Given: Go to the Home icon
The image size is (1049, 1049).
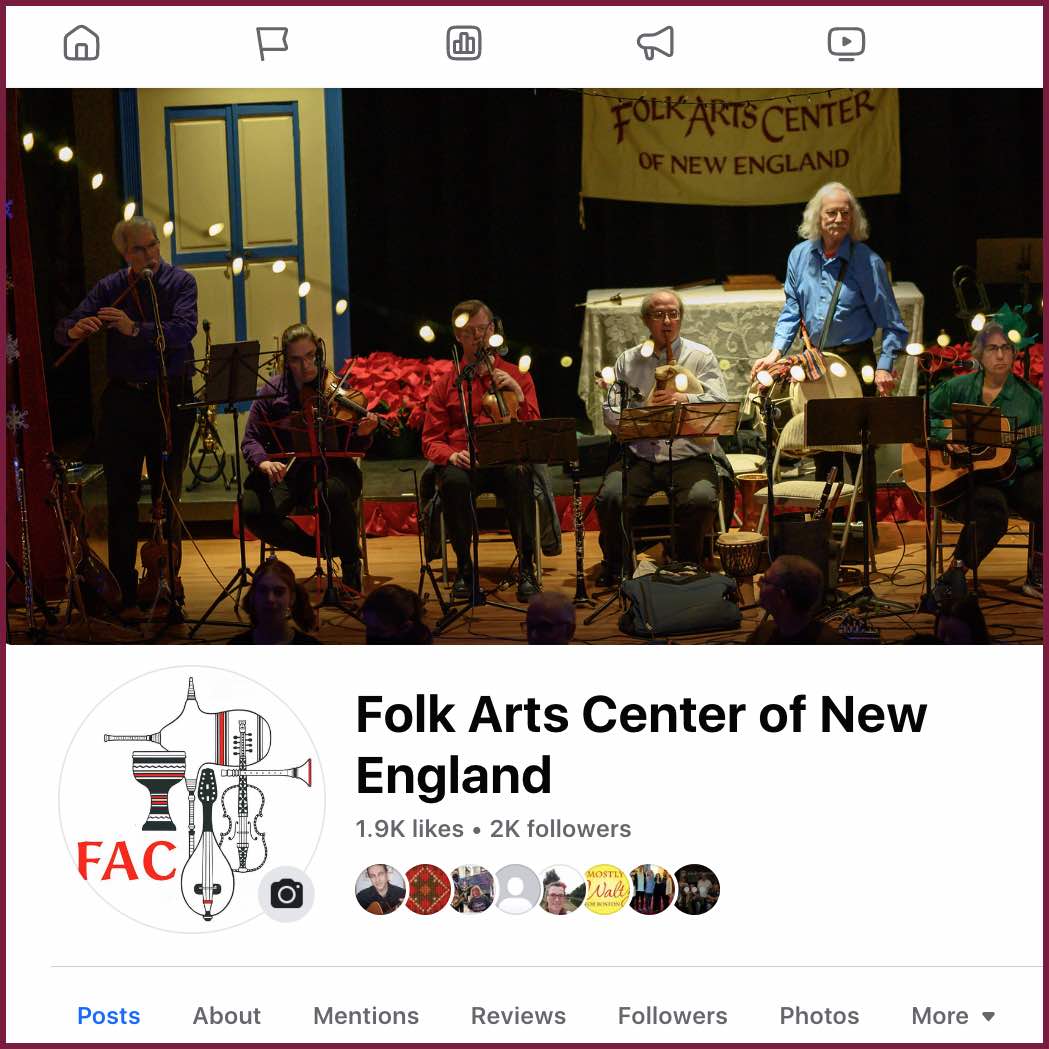Looking at the screenshot, I should tap(82, 43).
